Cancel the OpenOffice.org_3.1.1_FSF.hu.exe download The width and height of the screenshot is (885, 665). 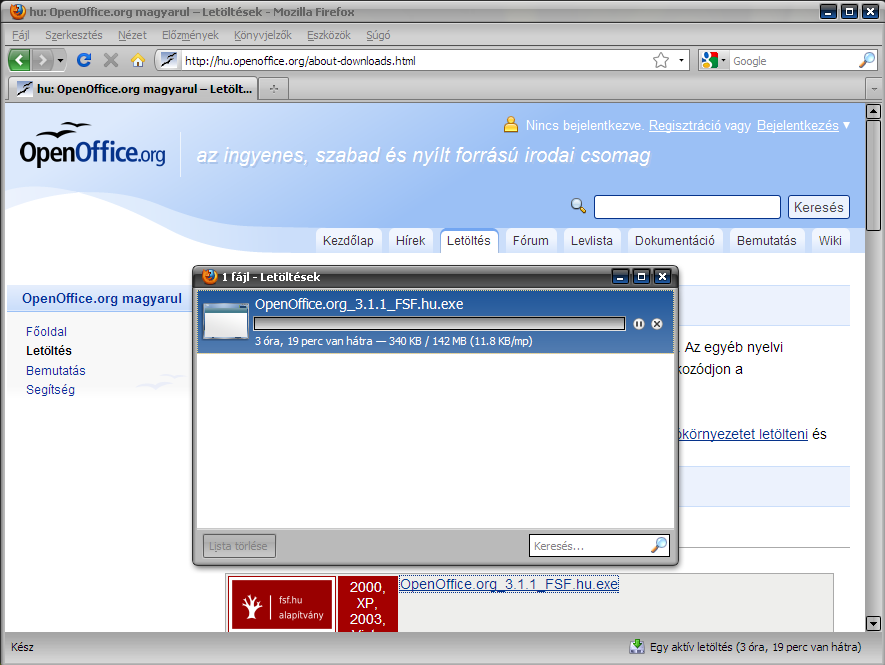pos(657,324)
